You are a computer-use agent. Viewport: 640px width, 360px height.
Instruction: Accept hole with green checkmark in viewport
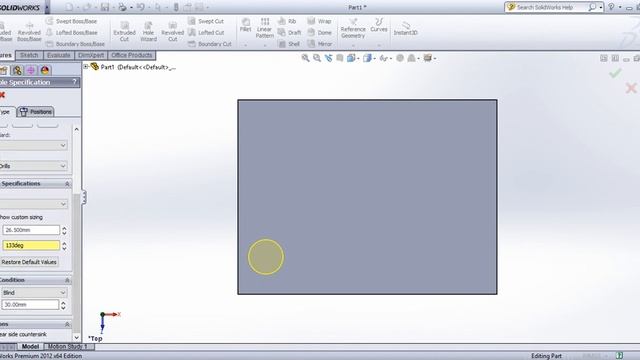point(615,73)
